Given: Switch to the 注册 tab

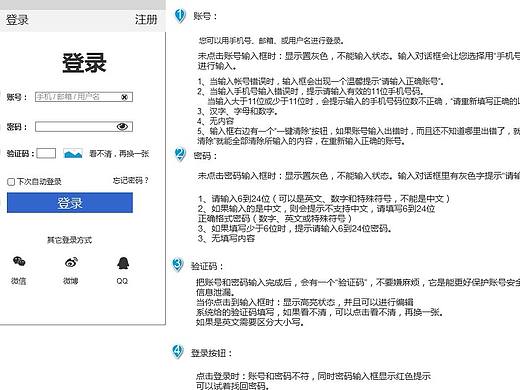Looking at the screenshot, I should tap(146, 20).
